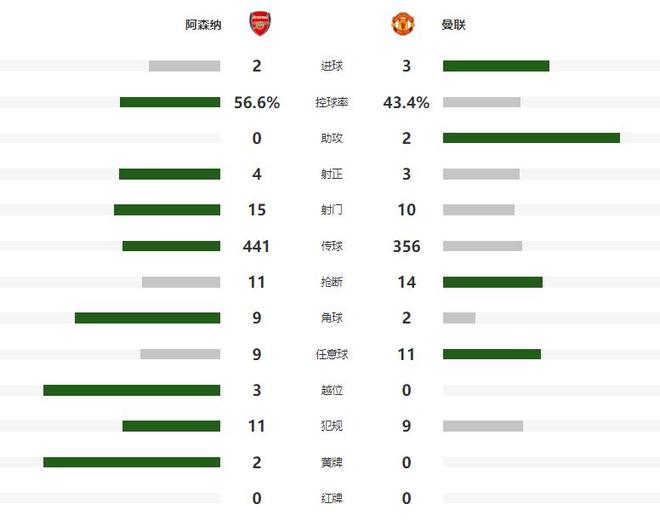This screenshot has height=521, width=660.
Task: Click Arsenal's 56.6% possession value
Action: click(x=257, y=102)
